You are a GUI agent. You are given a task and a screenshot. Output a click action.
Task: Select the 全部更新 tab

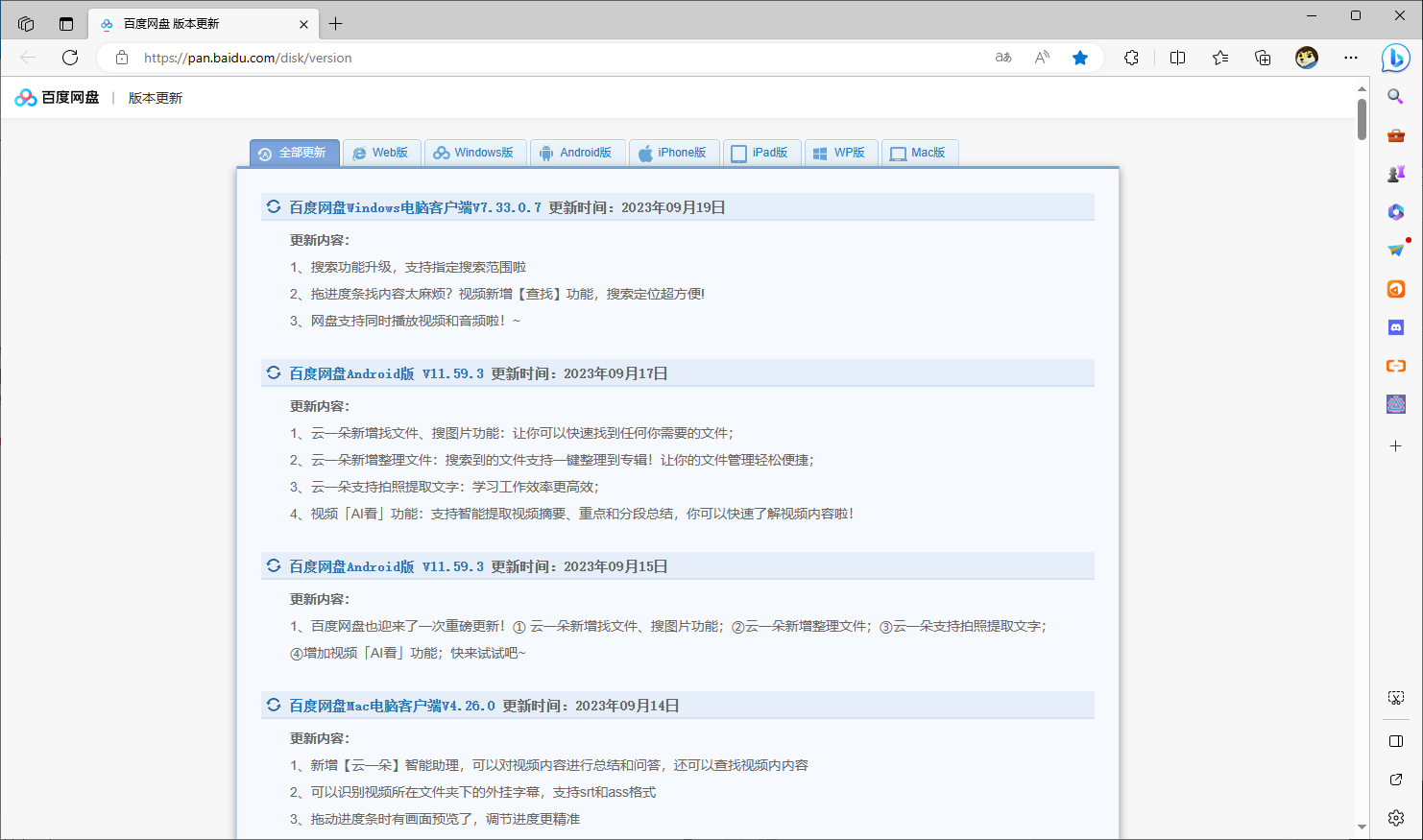(x=294, y=153)
